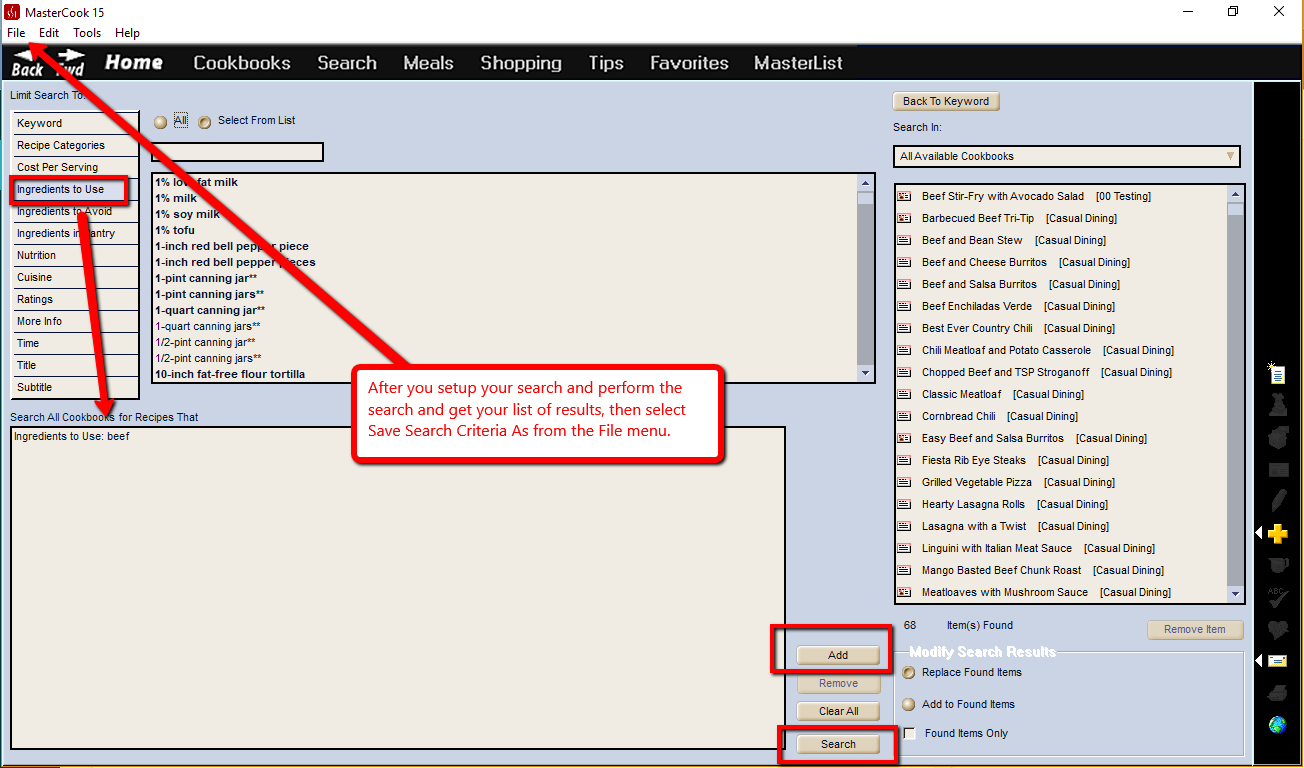1304x768 pixels.
Task: Click the MasterCook app icon in title bar
Action: click(12, 12)
